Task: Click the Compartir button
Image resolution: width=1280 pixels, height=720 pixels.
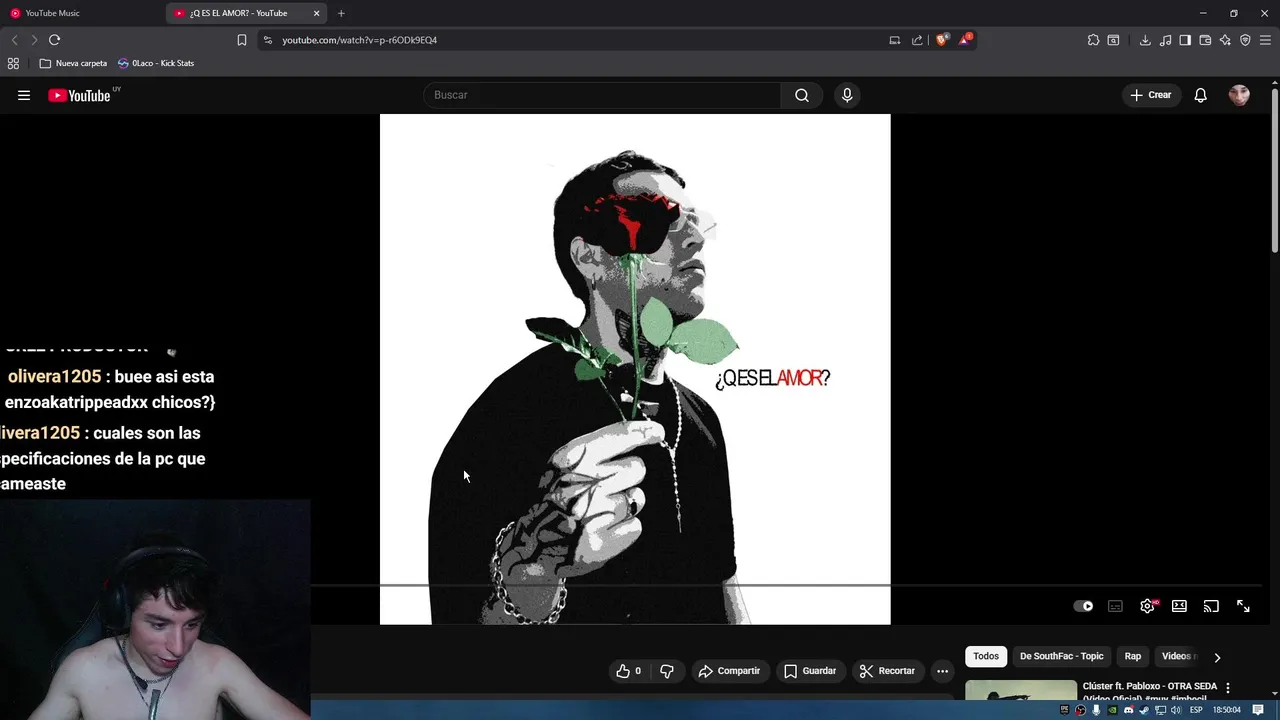Action: point(729,671)
